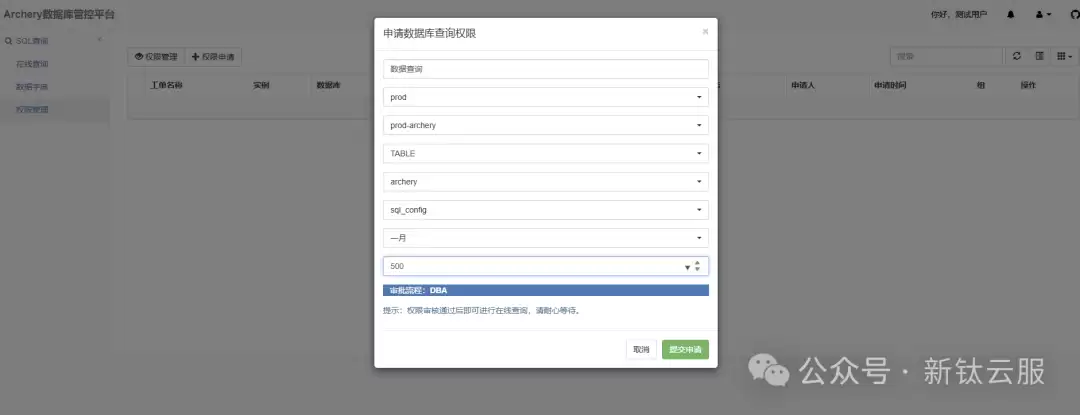Open the prod-archery instance dropdown
Screen dimensions: 1080x415
(x=546, y=125)
